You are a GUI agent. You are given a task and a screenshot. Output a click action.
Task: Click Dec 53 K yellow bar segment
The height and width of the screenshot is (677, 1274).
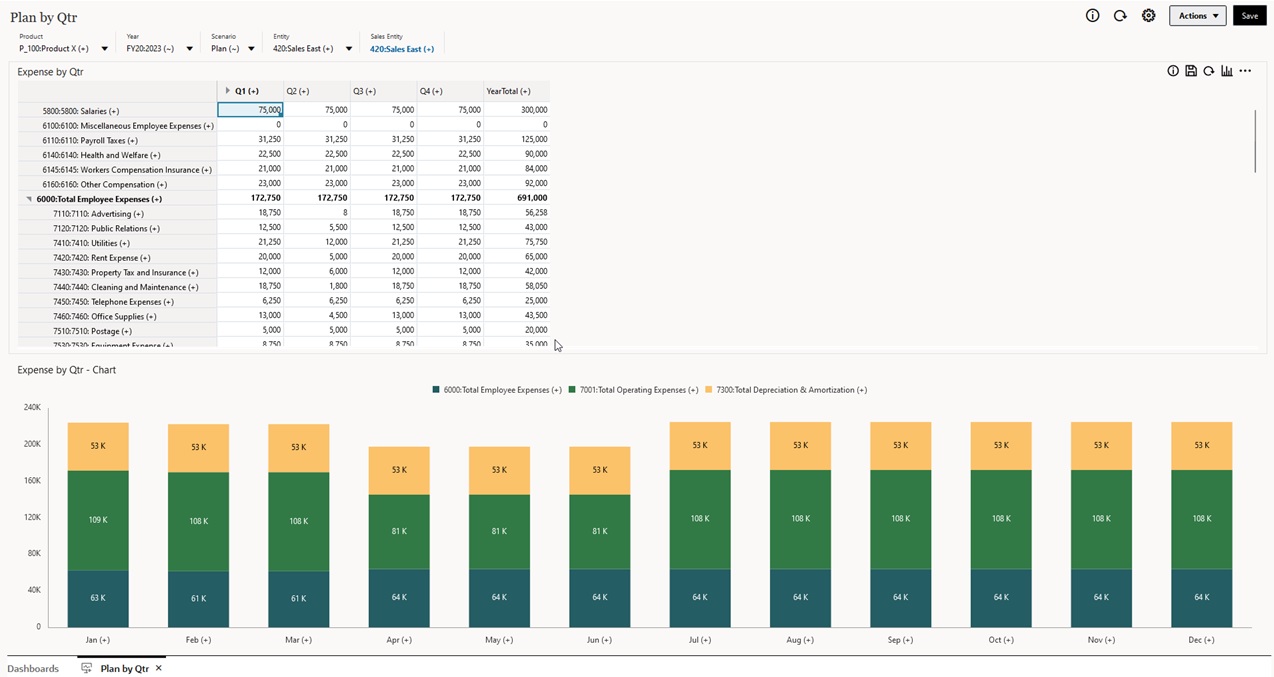click(1202, 446)
